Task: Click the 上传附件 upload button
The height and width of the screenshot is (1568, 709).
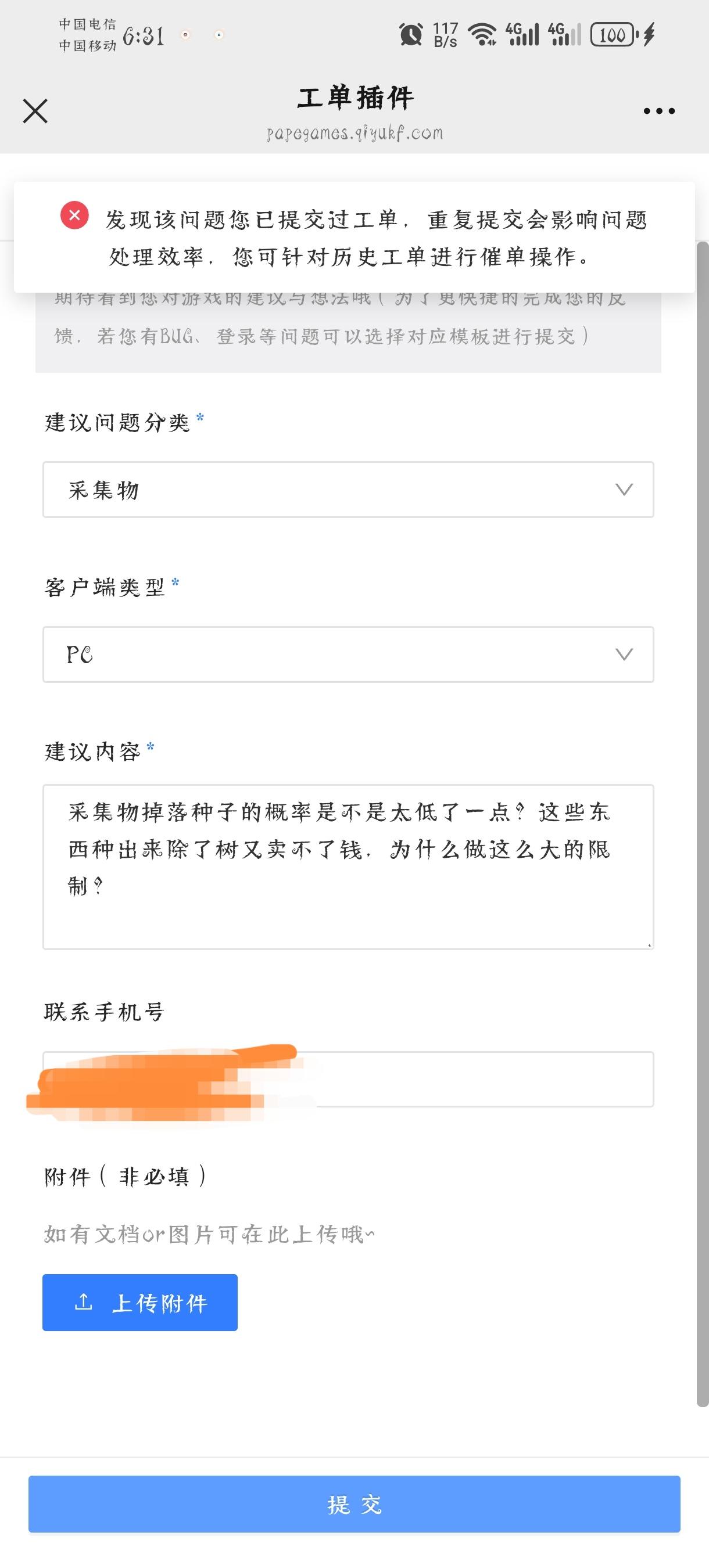Action: [x=140, y=1303]
